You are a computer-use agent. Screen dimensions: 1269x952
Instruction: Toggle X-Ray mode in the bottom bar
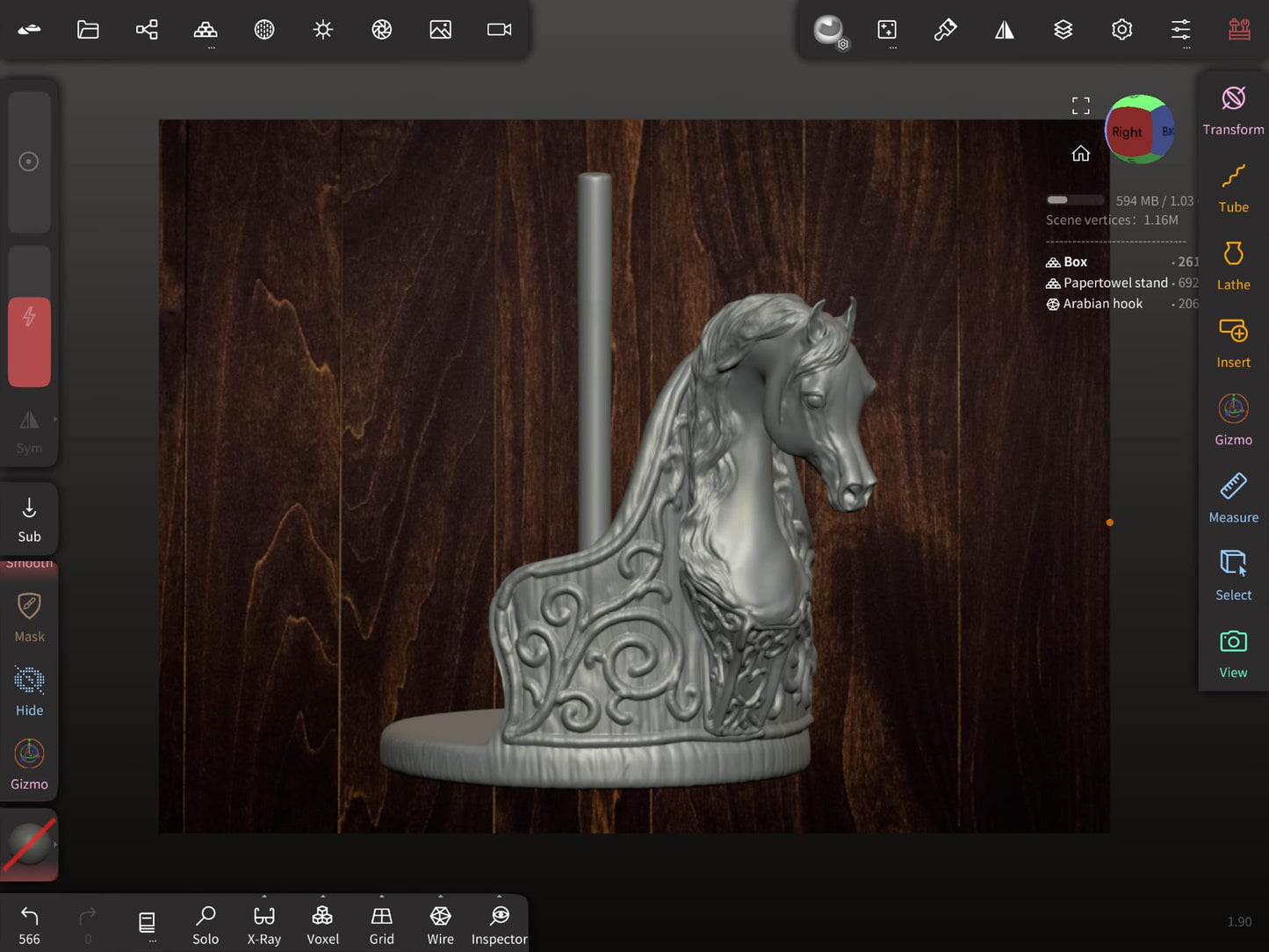[263, 922]
